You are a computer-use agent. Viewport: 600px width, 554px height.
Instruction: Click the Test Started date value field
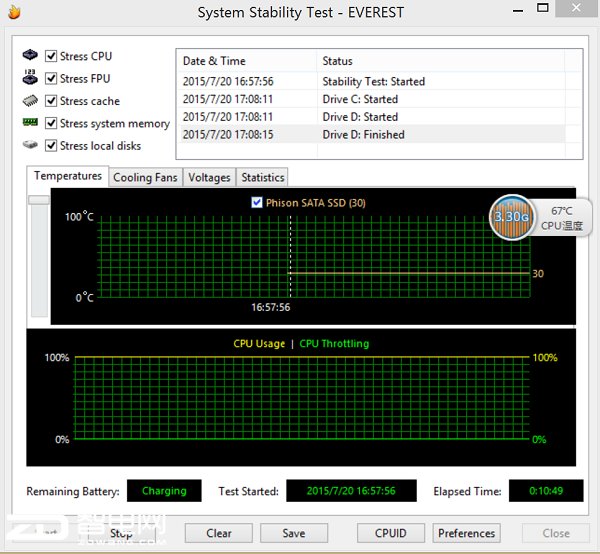pos(351,490)
